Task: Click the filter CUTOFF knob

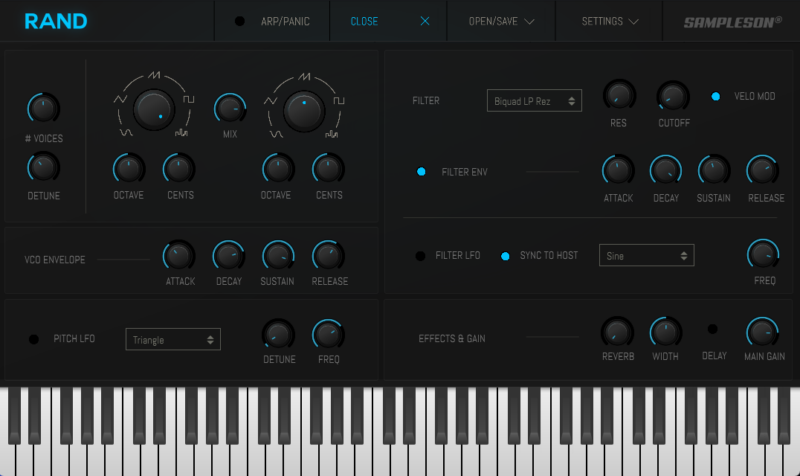Action: pos(672,96)
